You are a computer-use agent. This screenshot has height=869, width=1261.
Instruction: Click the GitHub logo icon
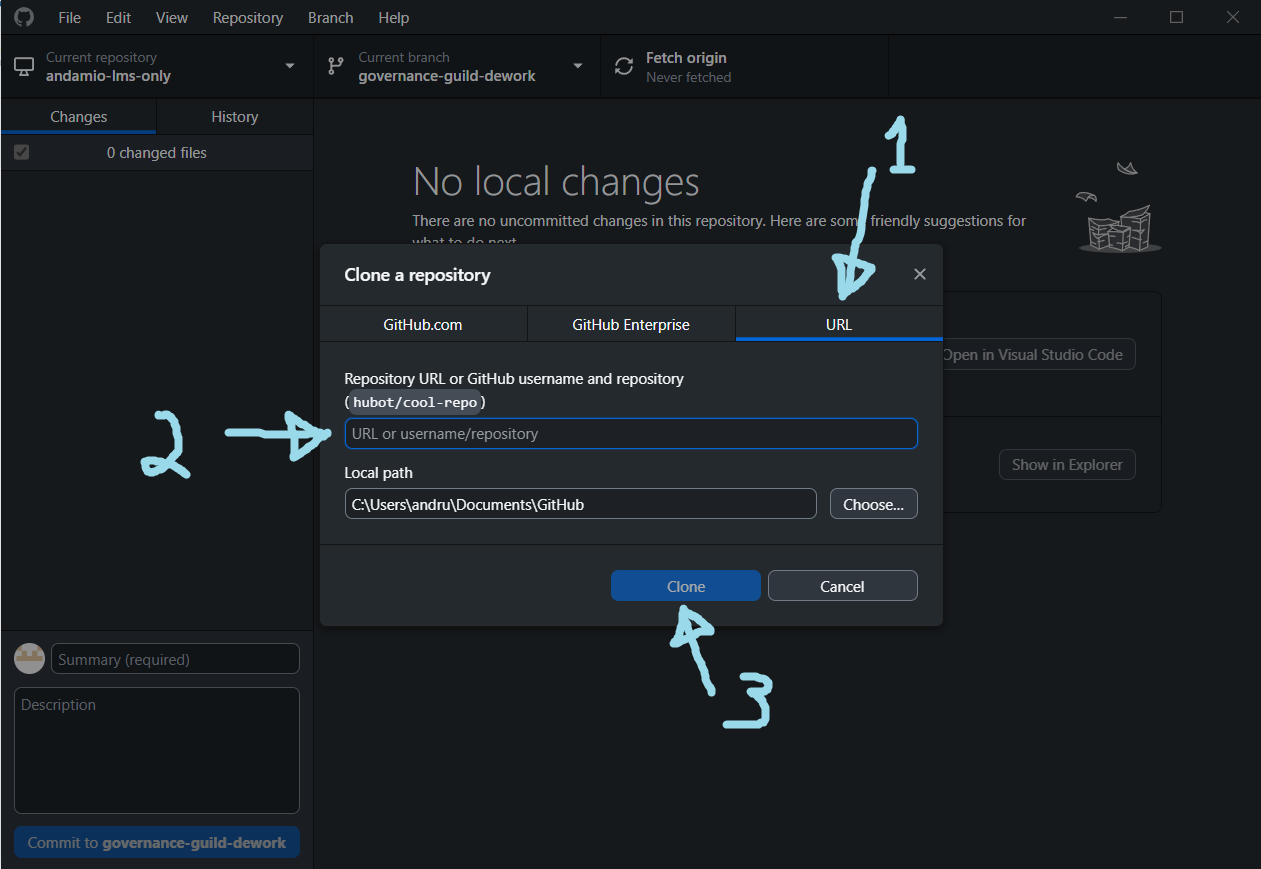click(23, 17)
